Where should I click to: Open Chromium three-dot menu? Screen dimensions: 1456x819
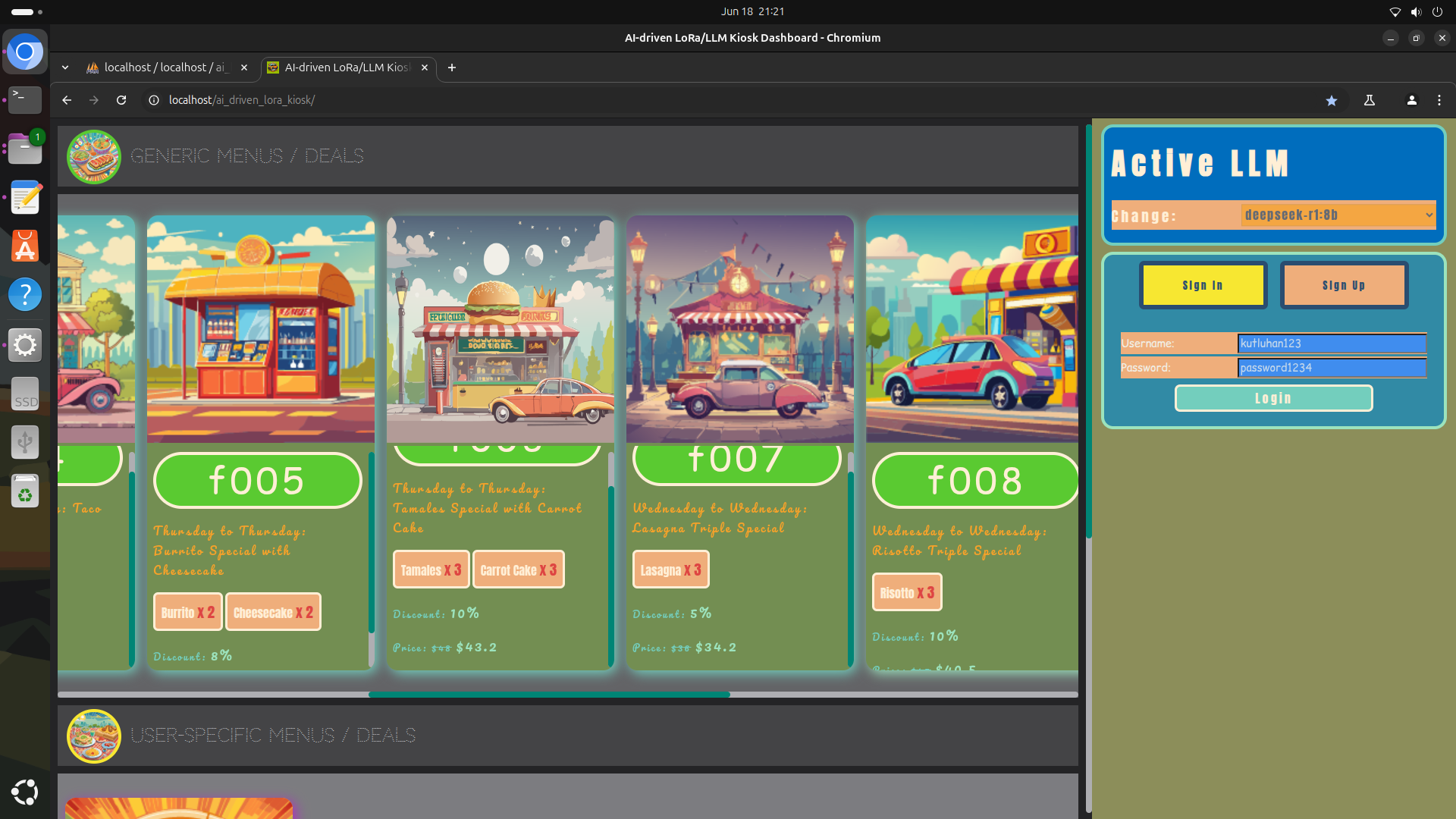[1439, 100]
